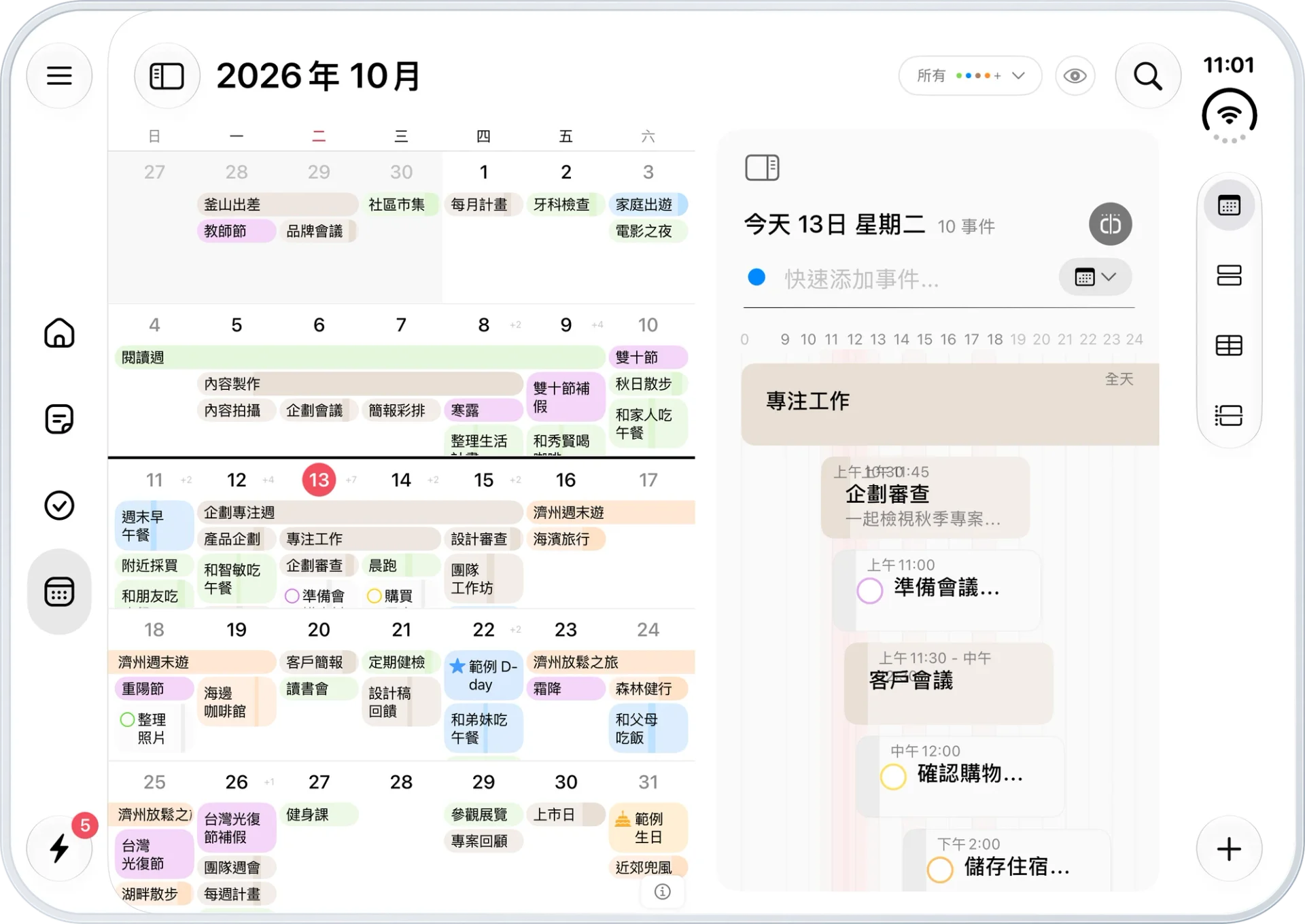Open the calendar picker dropdown in quick add

[x=1095, y=277]
